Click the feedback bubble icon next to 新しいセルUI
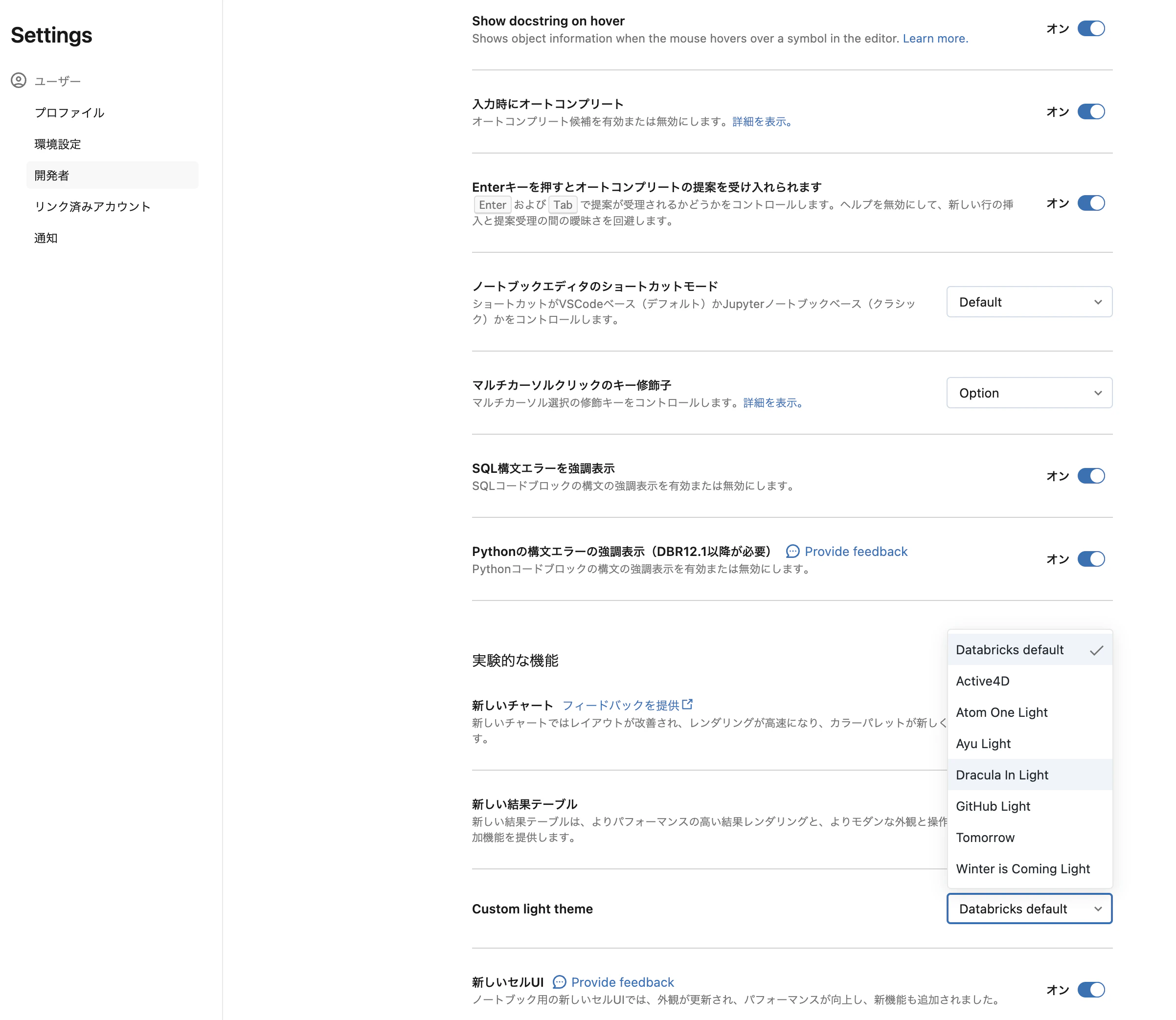The width and height of the screenshot is (1176, 1020). pyautogui.click(x=560, y=982)
